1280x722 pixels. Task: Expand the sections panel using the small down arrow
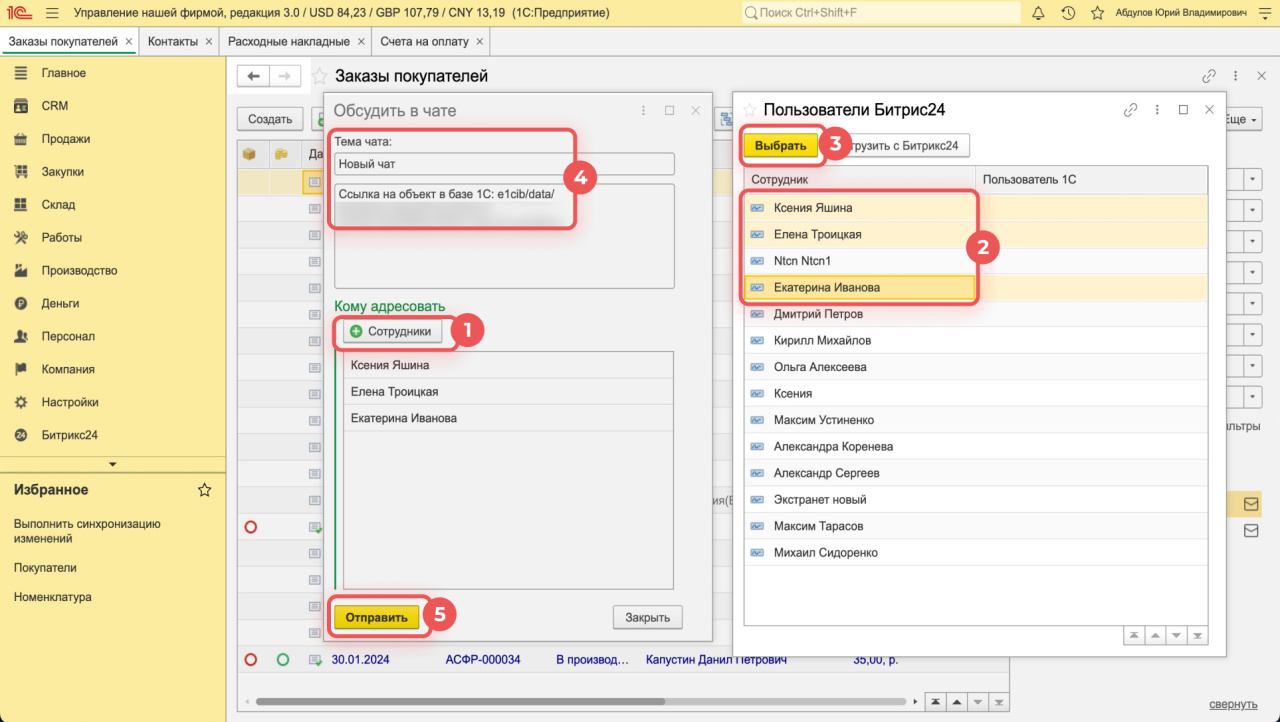pyautogui.click(x=112, y=464)
